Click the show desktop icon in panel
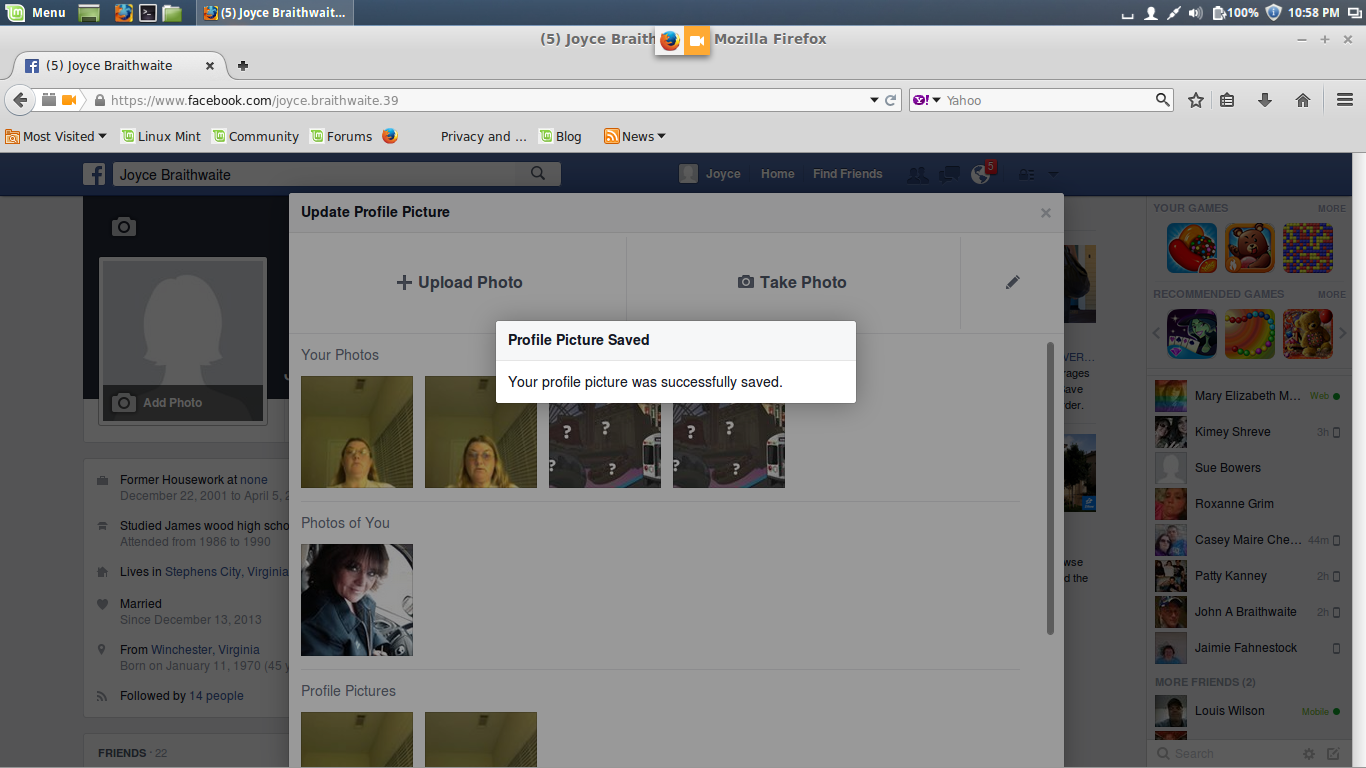The width and height of the screenshot is (1366, 768). click(x=89, y=13)
